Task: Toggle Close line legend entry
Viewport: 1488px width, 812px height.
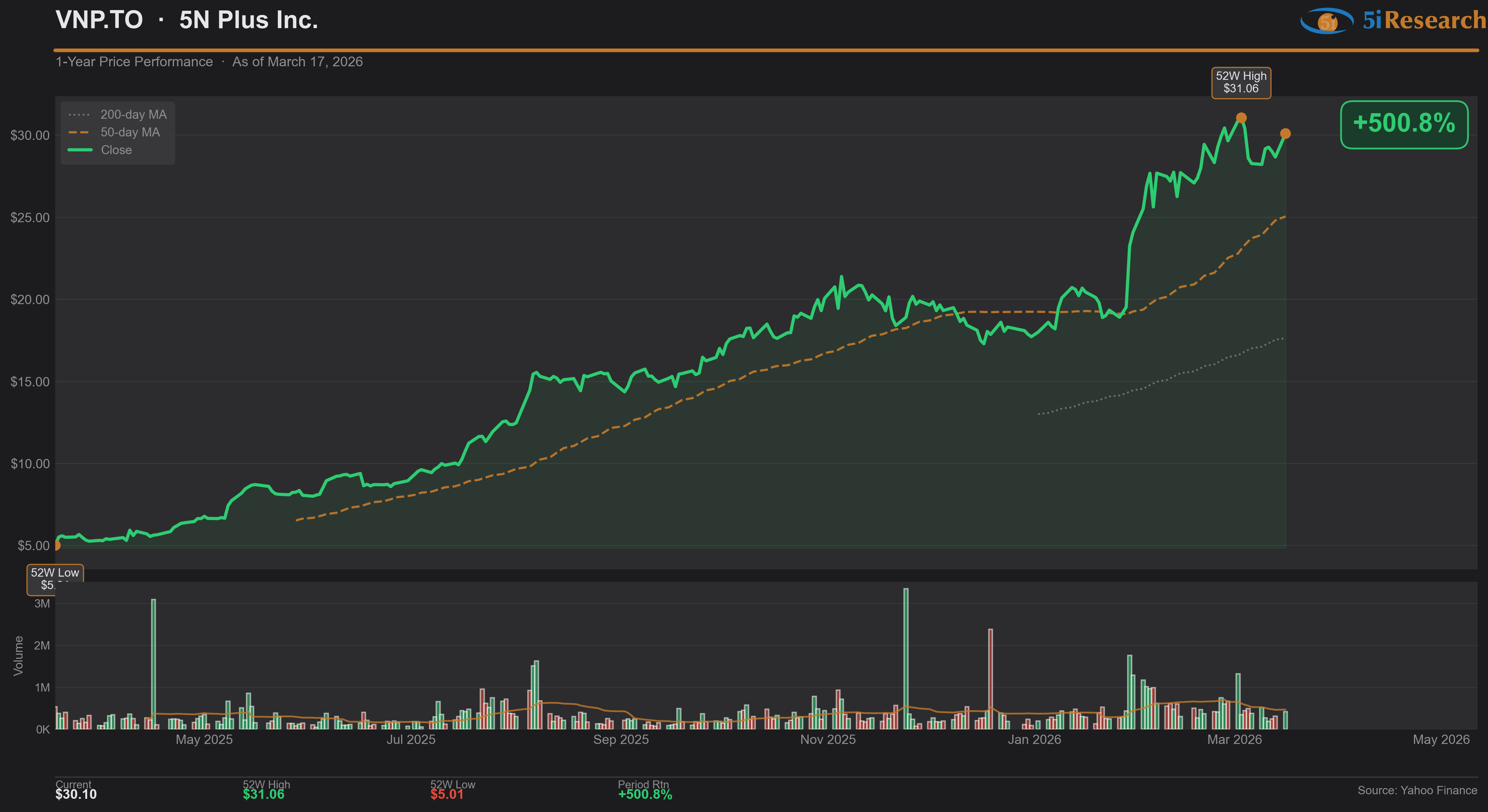Action: point(117,150)
